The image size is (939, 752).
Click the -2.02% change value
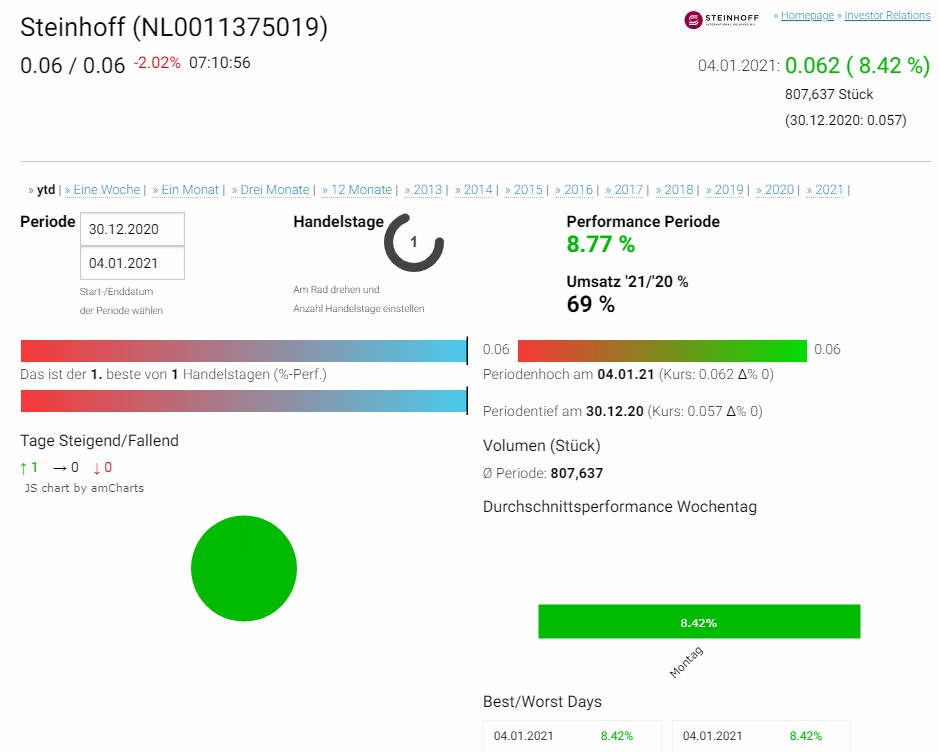click(x=157, y=63)
